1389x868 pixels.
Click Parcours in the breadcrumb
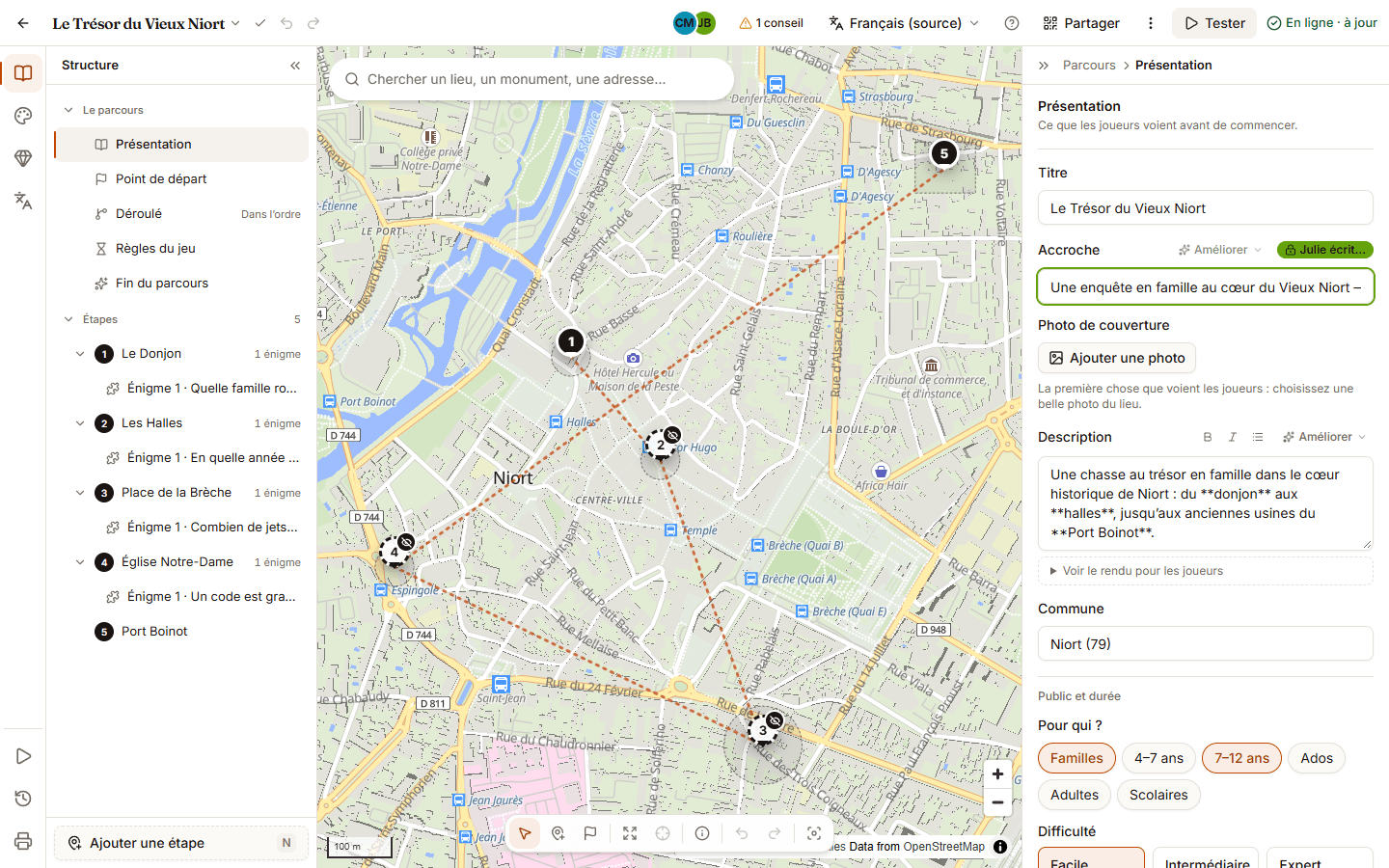pos(1089,66)
